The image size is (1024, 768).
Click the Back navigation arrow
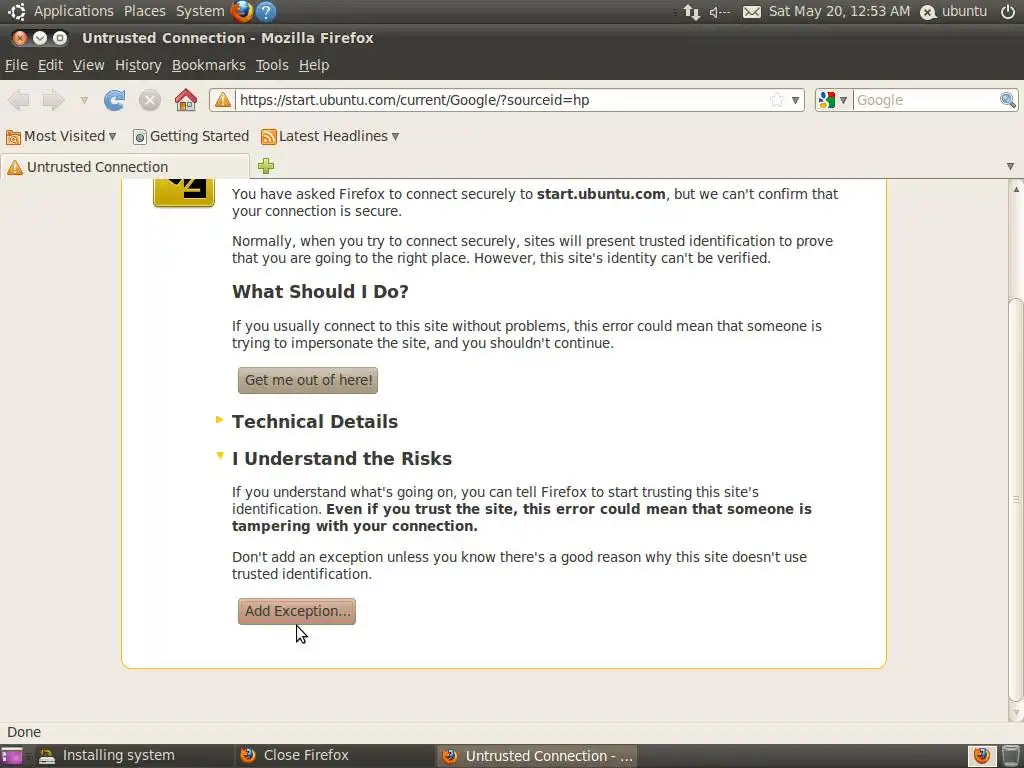pyautogui.click(x=18, y=100)
